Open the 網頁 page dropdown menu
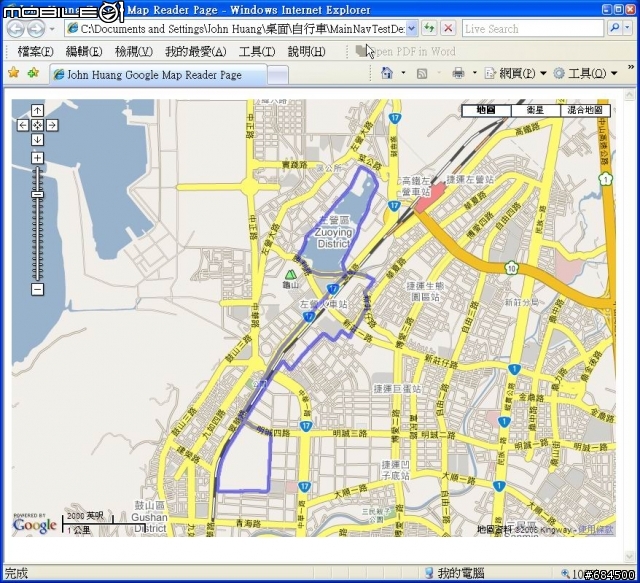 point(516,73)
